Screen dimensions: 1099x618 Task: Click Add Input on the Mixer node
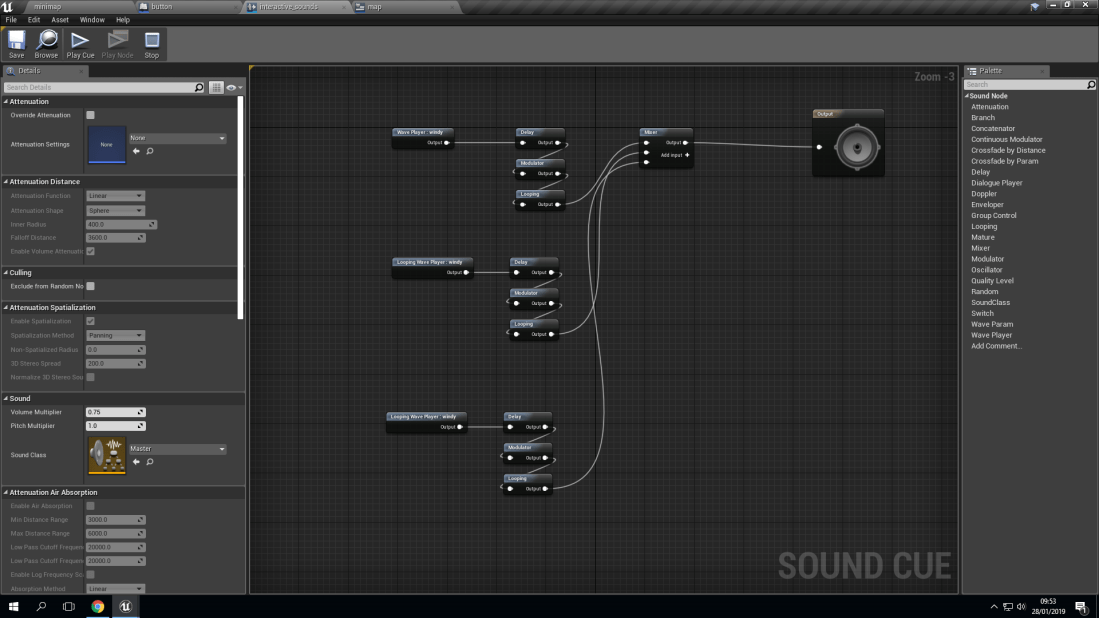685,155
